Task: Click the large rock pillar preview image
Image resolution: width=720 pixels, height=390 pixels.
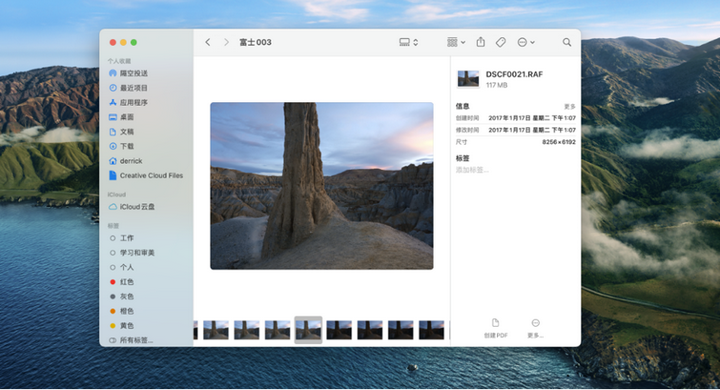Action: [321, 186]
